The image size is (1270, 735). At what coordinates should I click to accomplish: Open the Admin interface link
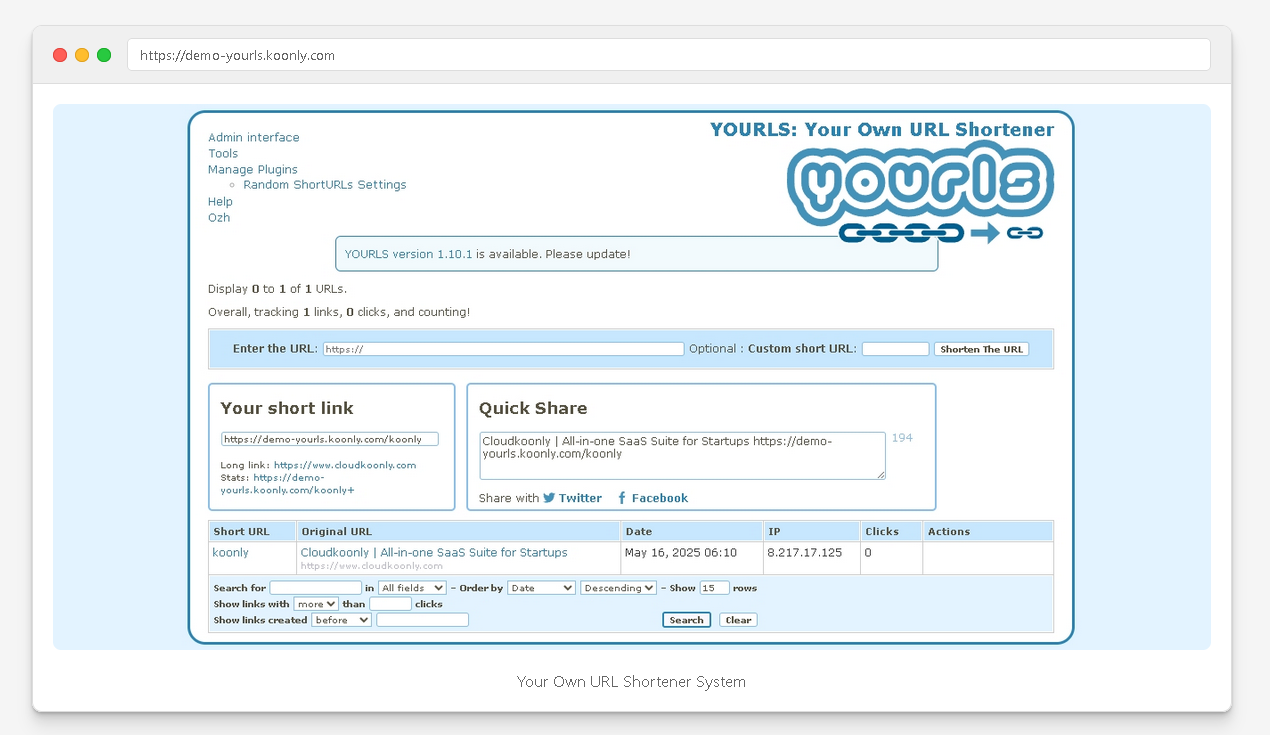tap(254, 138)
